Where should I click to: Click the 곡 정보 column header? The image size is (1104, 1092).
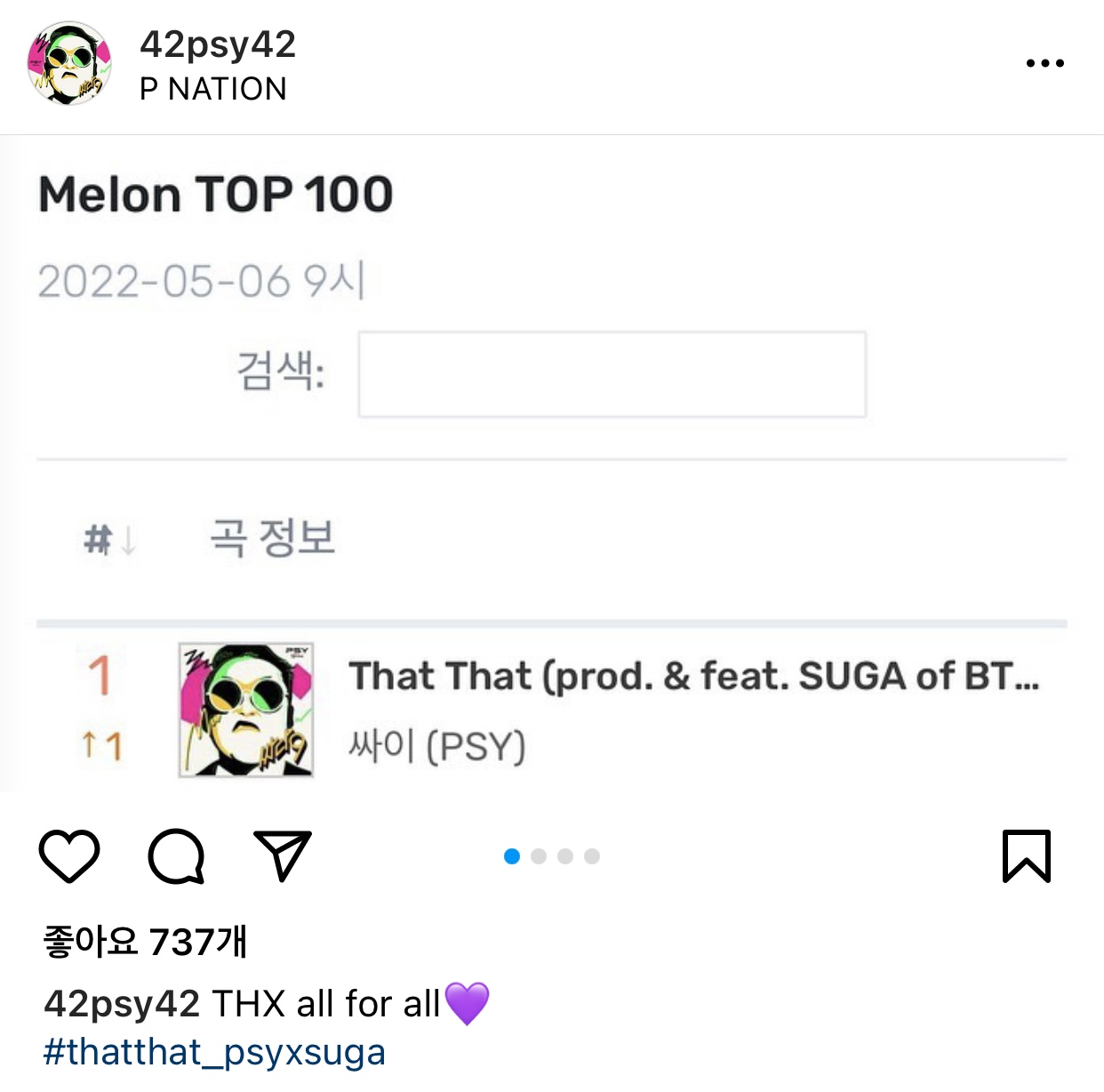pos(272,538)
